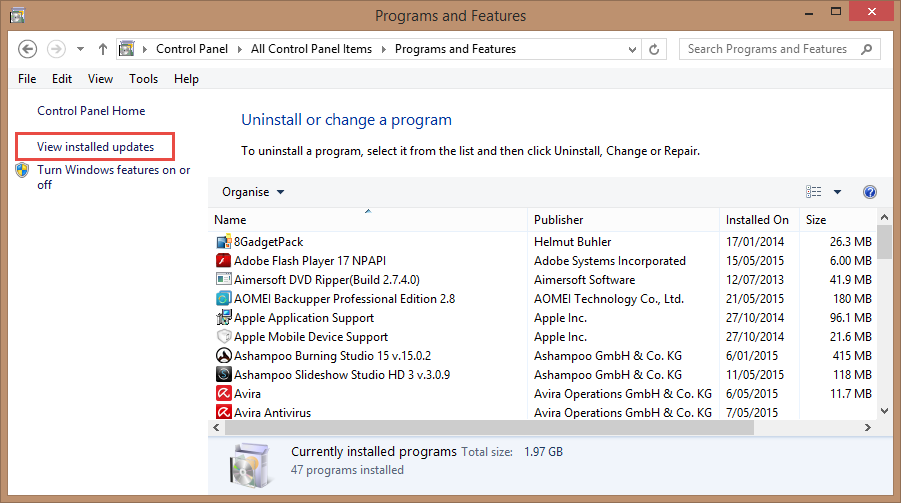Click Programs and Features breadcrumb
Image resolution: width=901 pixels, height=503 pixels.
455,49
